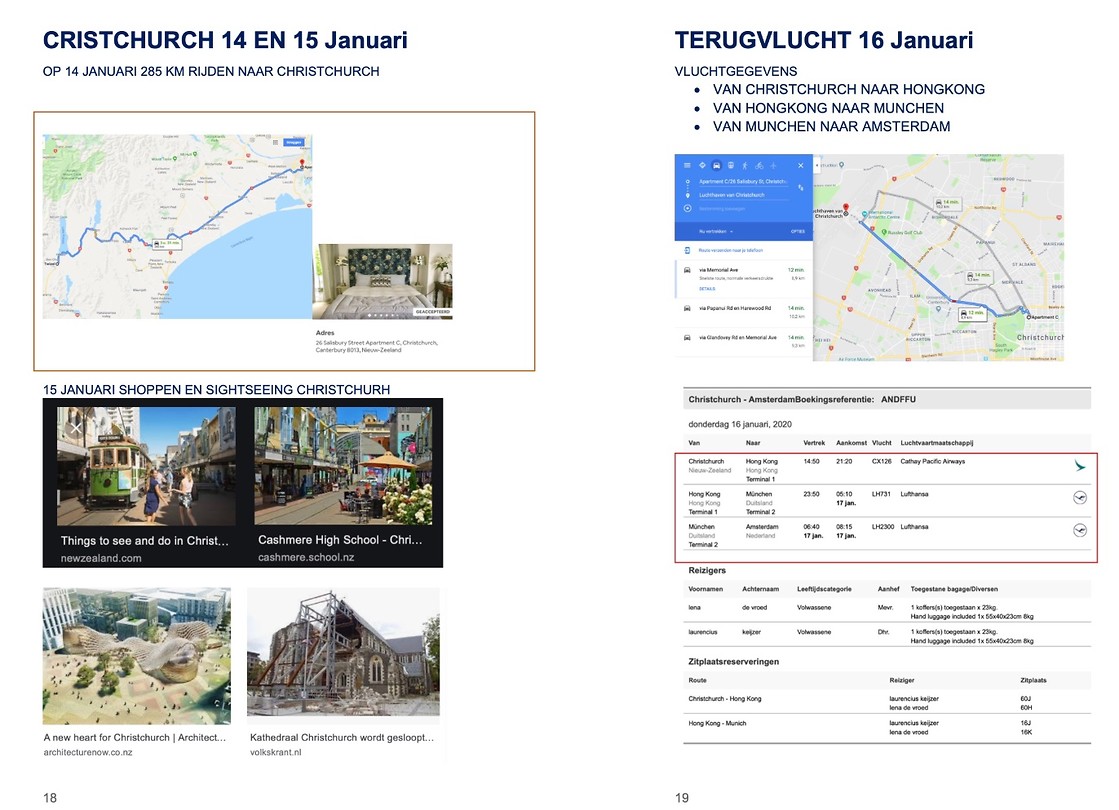Edit the Apartment C/26 Salisbury St start field
The height and width of the screenshot is (810, 1119).
click(743, 182)
